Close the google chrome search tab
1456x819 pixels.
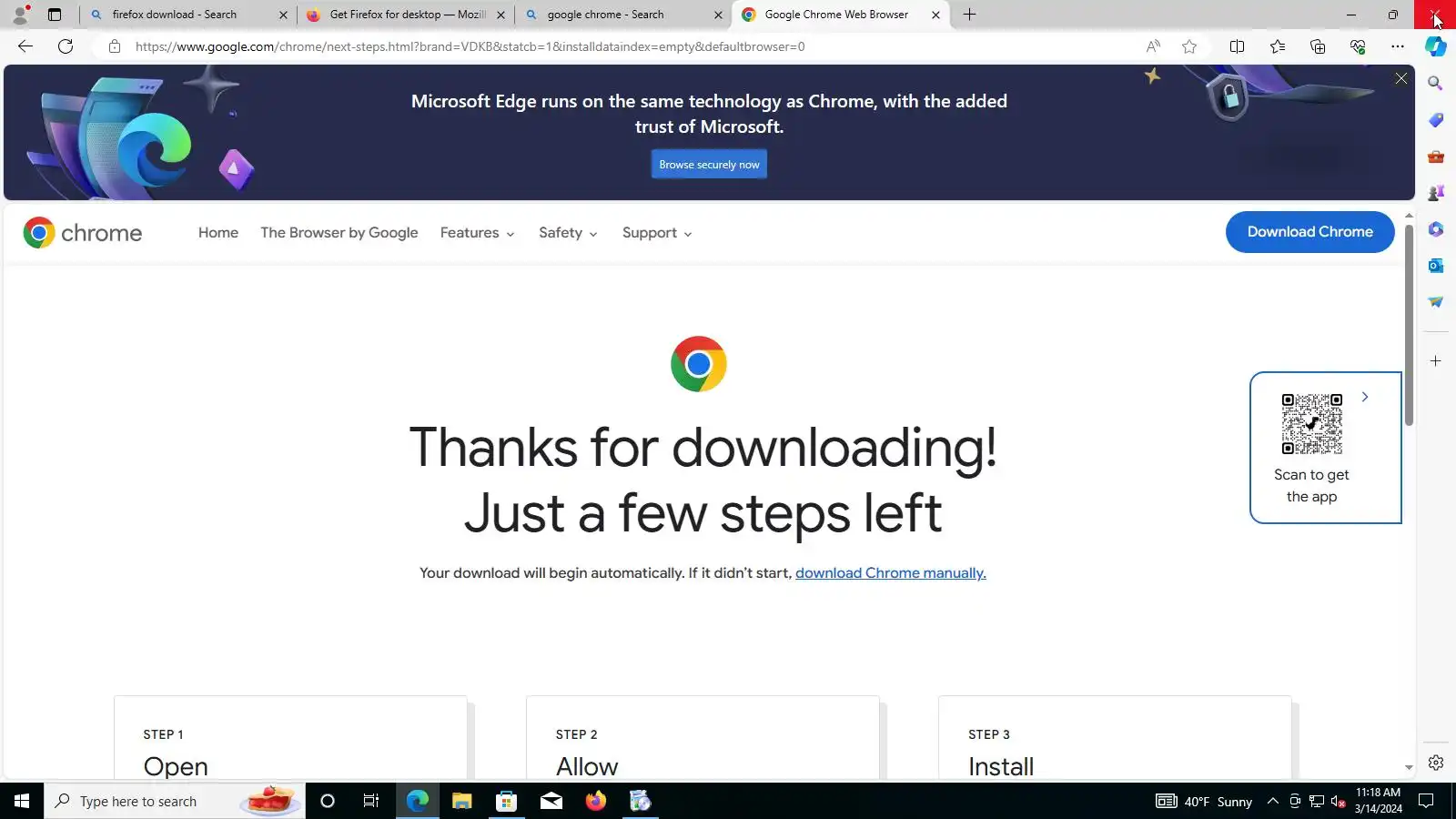(x=718, y=15)
